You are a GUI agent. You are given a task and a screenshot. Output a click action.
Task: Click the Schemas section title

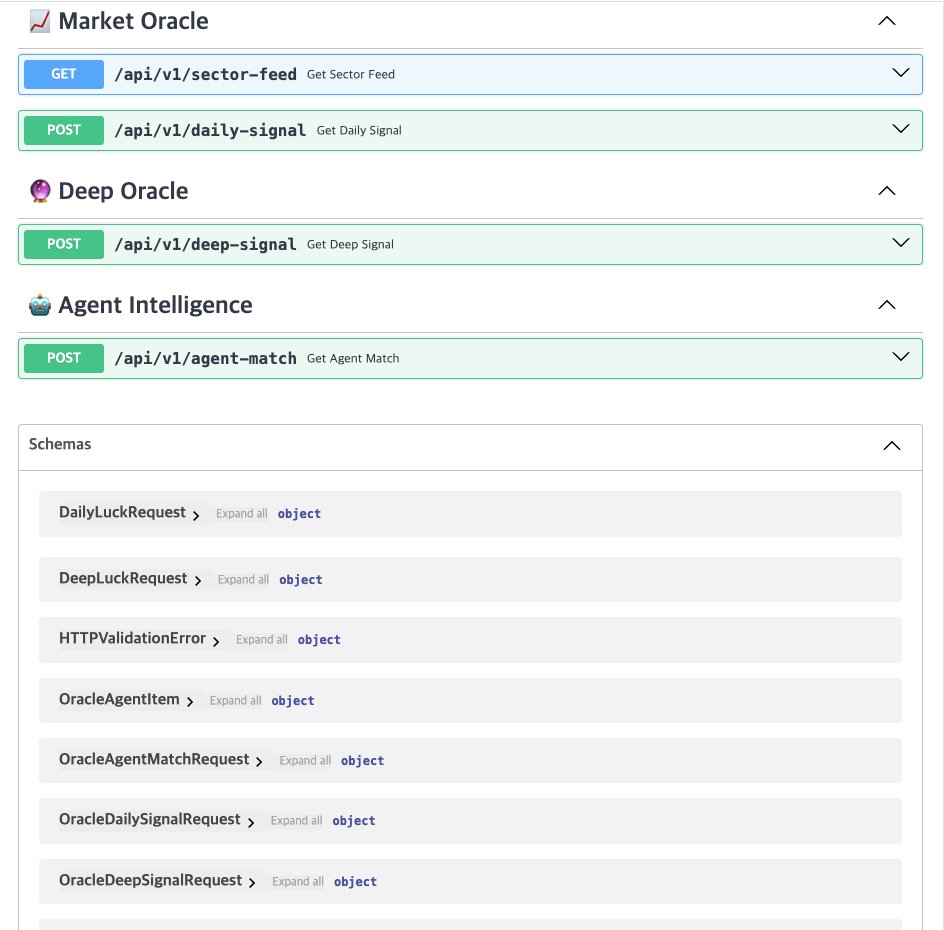[x=60, y=444]
